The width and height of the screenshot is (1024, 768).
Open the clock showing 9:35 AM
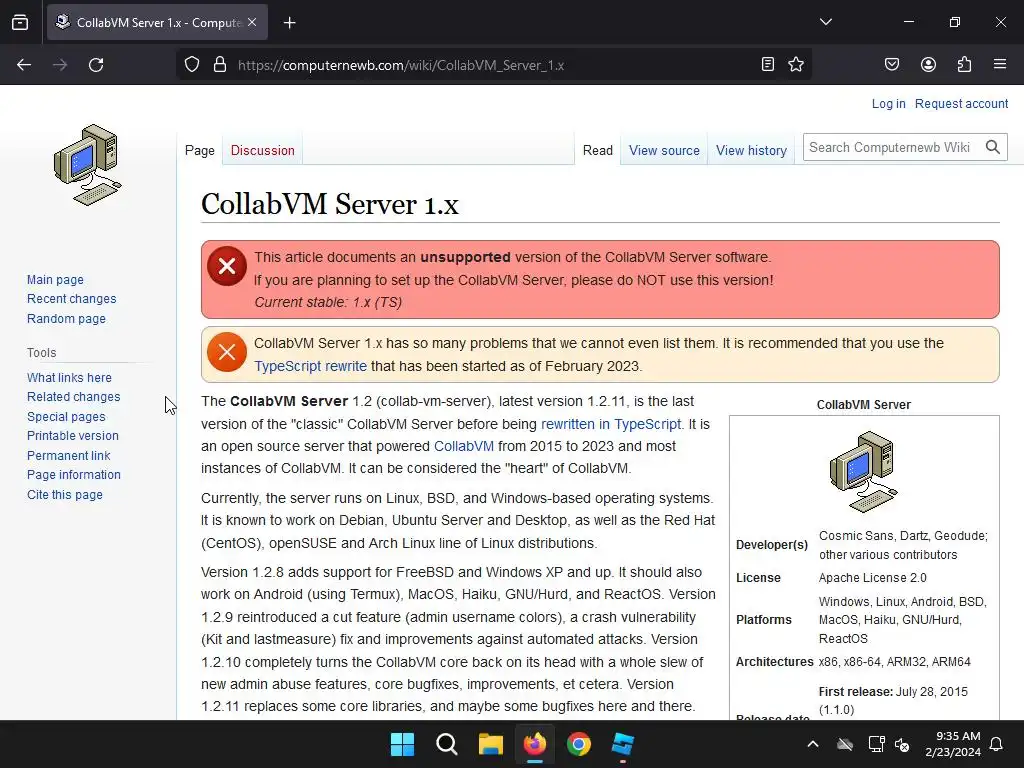(x=953, y=744)
